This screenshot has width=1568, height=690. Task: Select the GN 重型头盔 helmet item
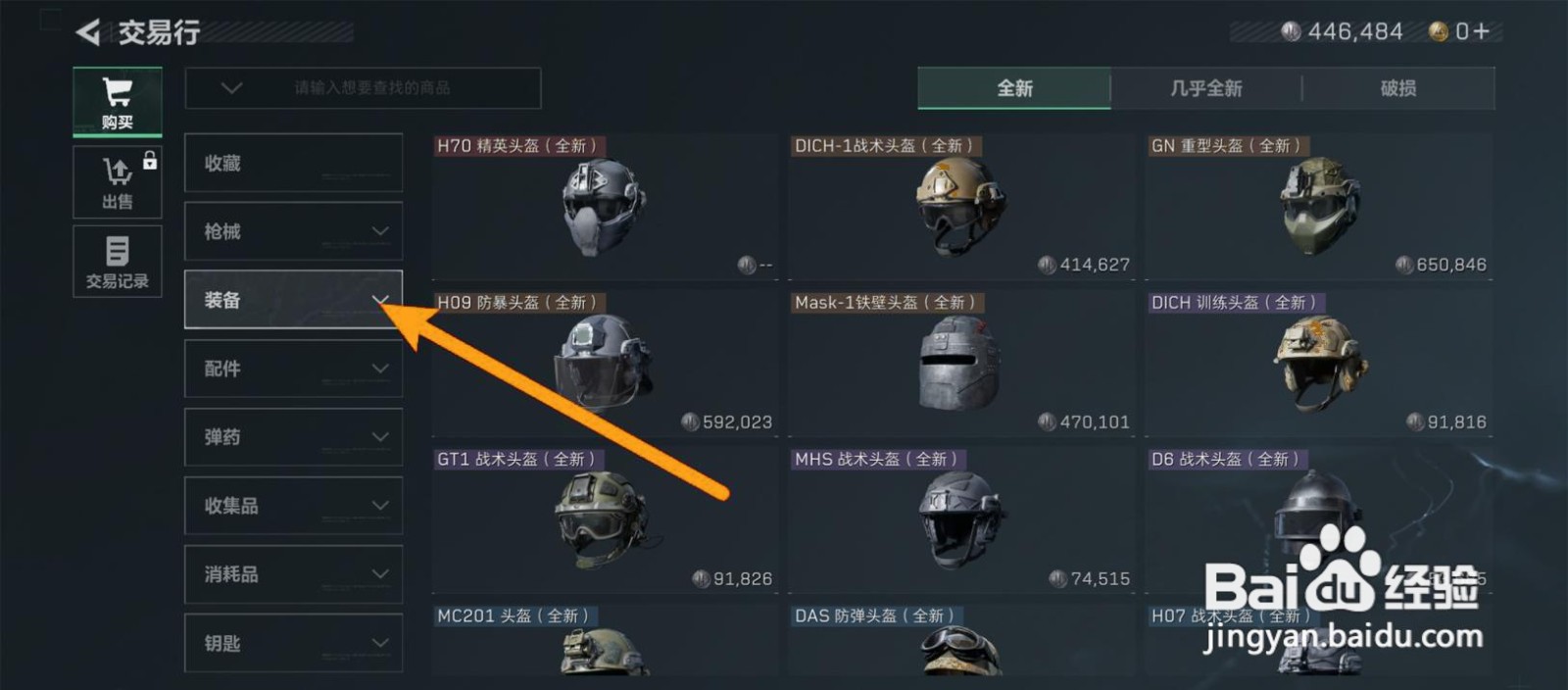pyautogui.click(x=1318, y=207)
